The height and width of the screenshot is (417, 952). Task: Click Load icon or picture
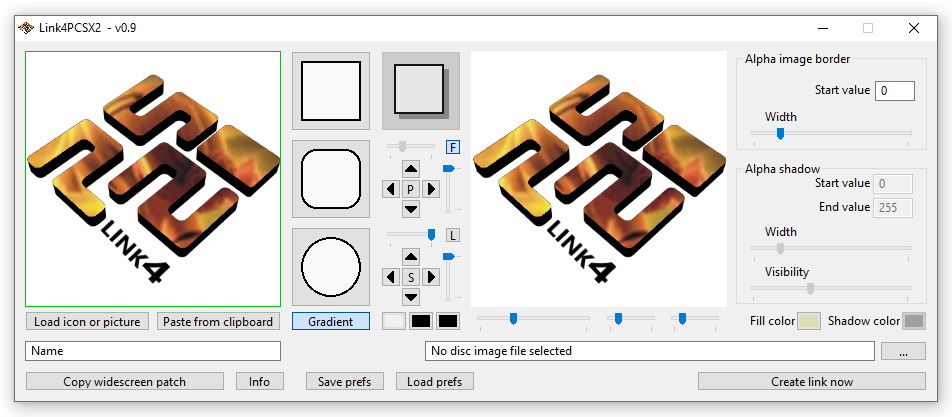pos(87,322)
